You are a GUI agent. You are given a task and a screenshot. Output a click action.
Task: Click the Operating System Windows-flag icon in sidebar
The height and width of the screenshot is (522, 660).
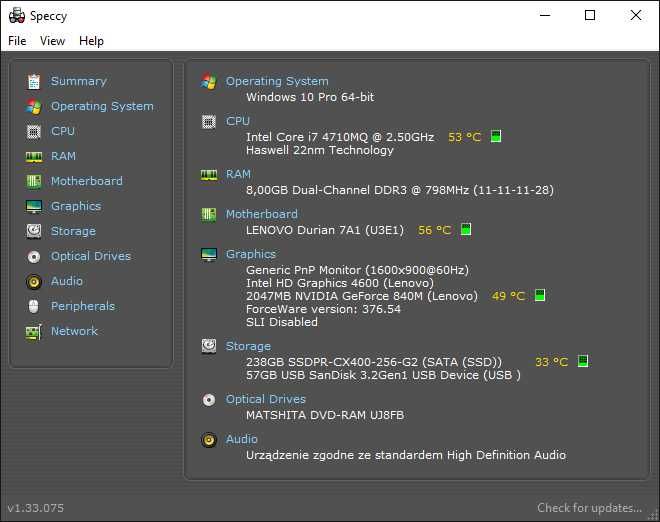point(34,107)
